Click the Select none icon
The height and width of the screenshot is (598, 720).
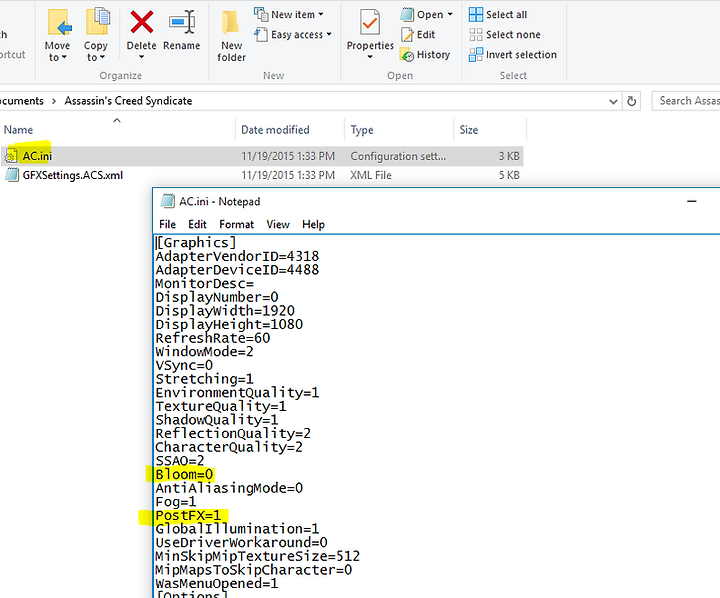click(476, 34)
